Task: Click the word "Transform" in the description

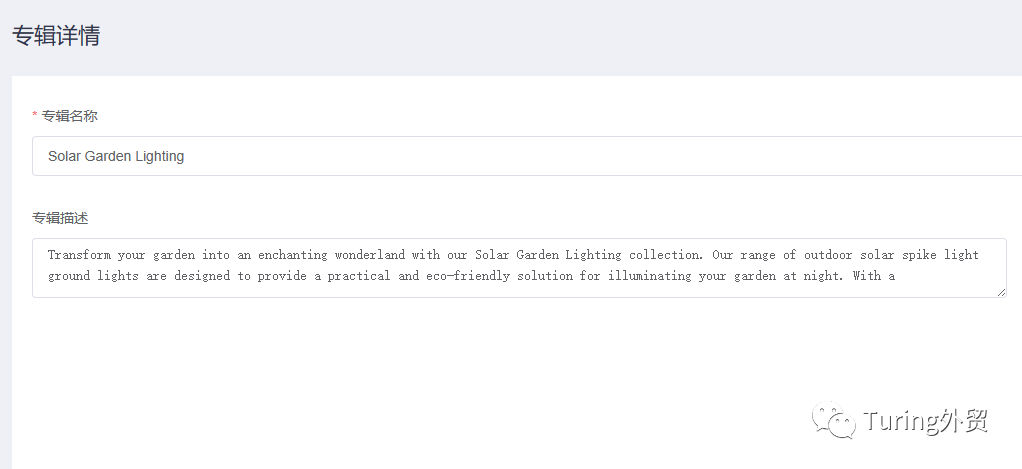Action: tap(79, 255)
